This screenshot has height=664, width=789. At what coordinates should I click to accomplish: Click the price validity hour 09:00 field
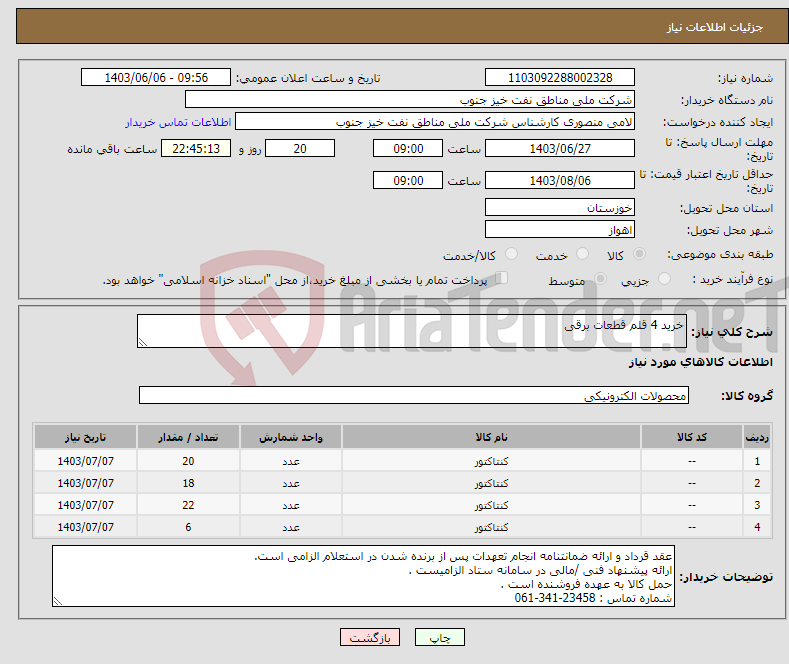tap(408, 180)
